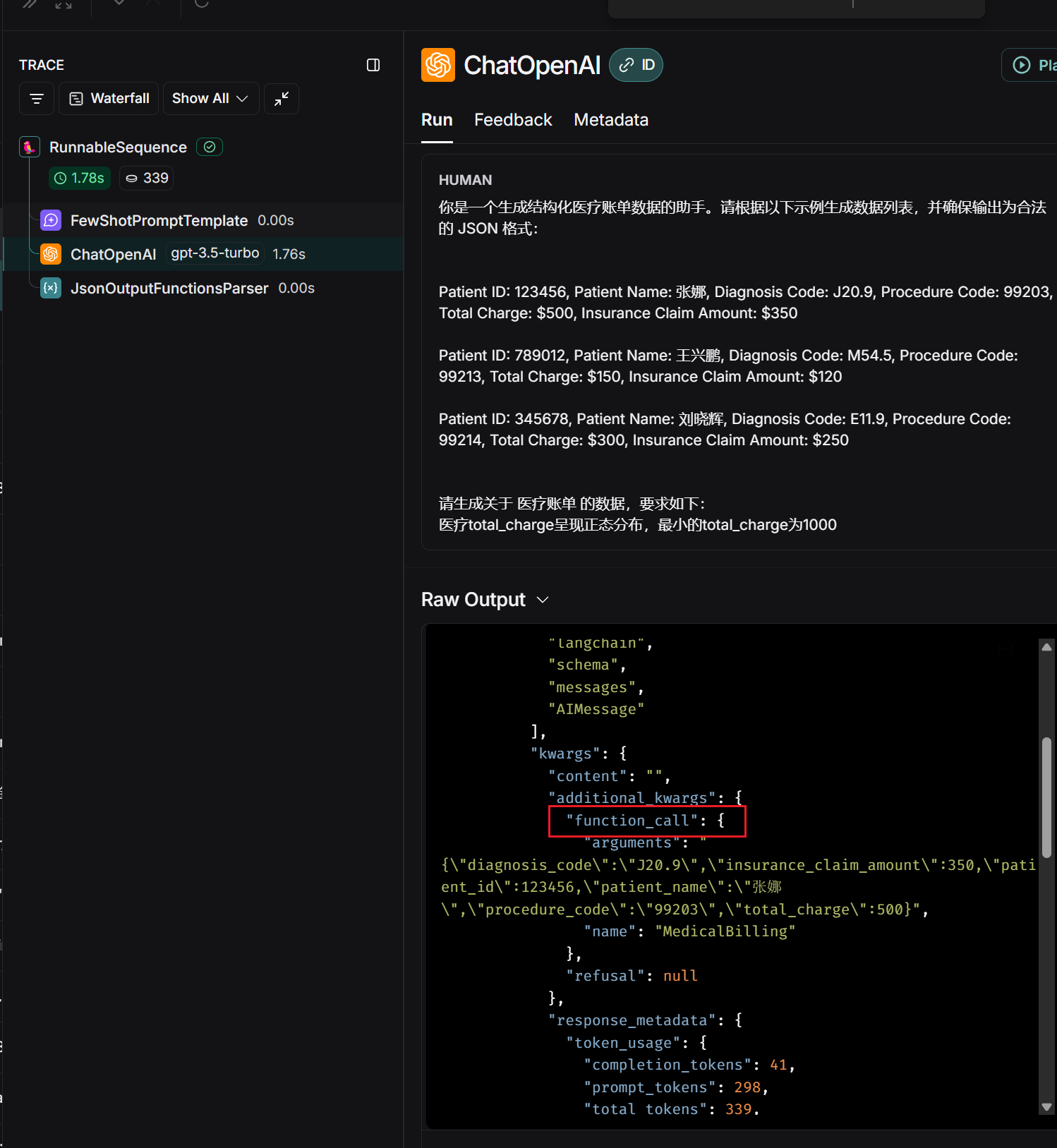This screenshot has height=1148, width=1057.
Task: Switch to Waterfall view
Action: point(109,99)
